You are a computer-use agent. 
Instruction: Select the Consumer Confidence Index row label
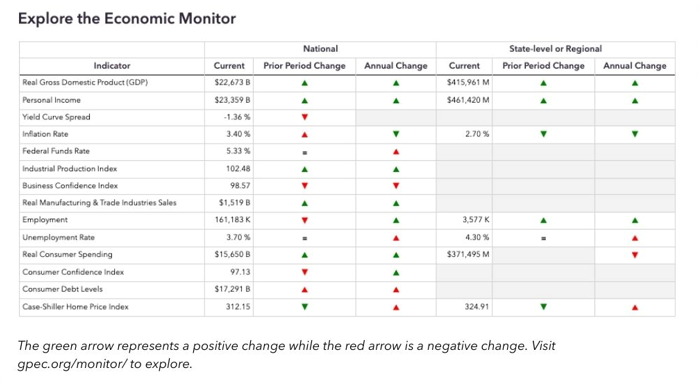click(x=73, y=272)
